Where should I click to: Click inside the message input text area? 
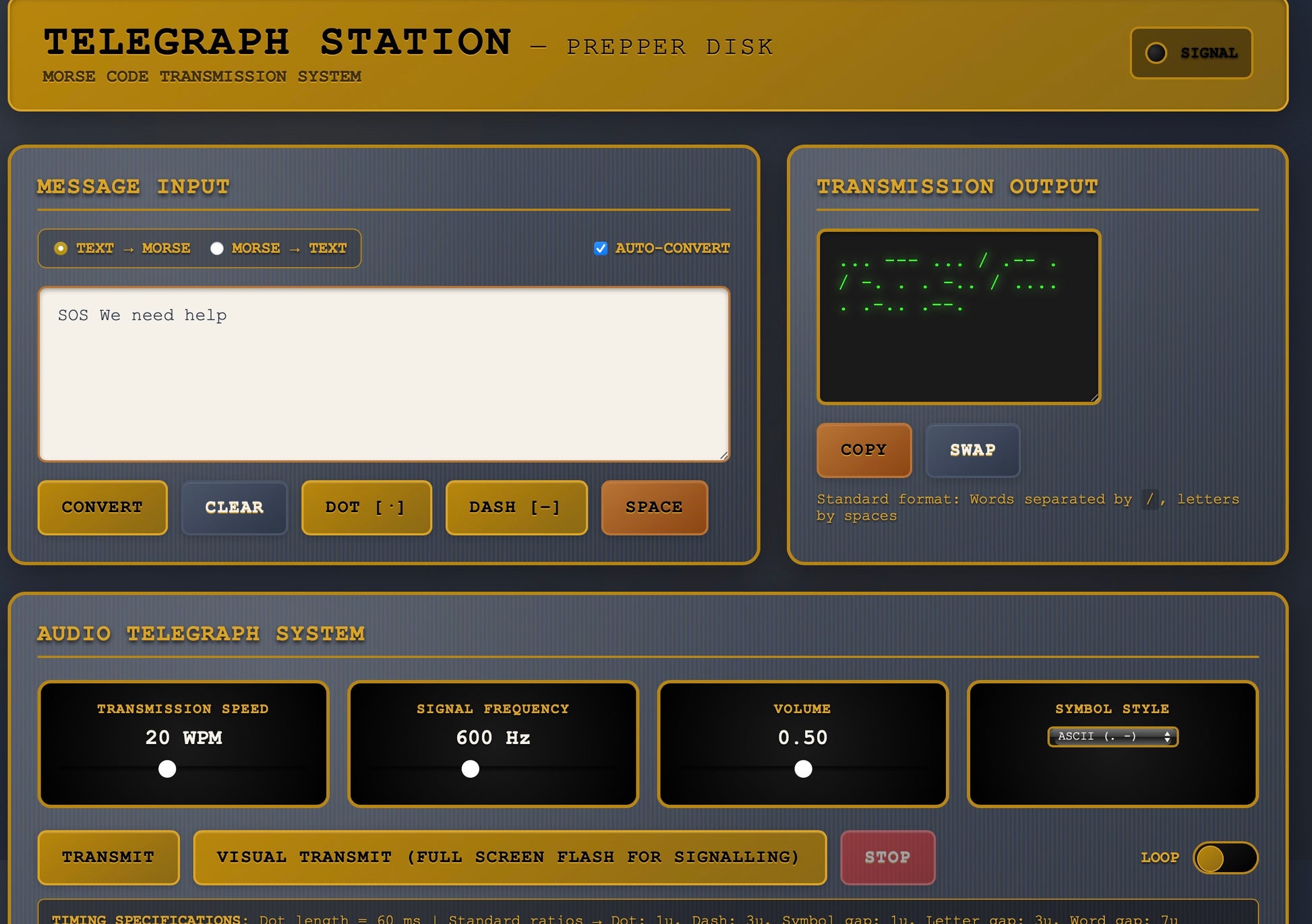384,374
